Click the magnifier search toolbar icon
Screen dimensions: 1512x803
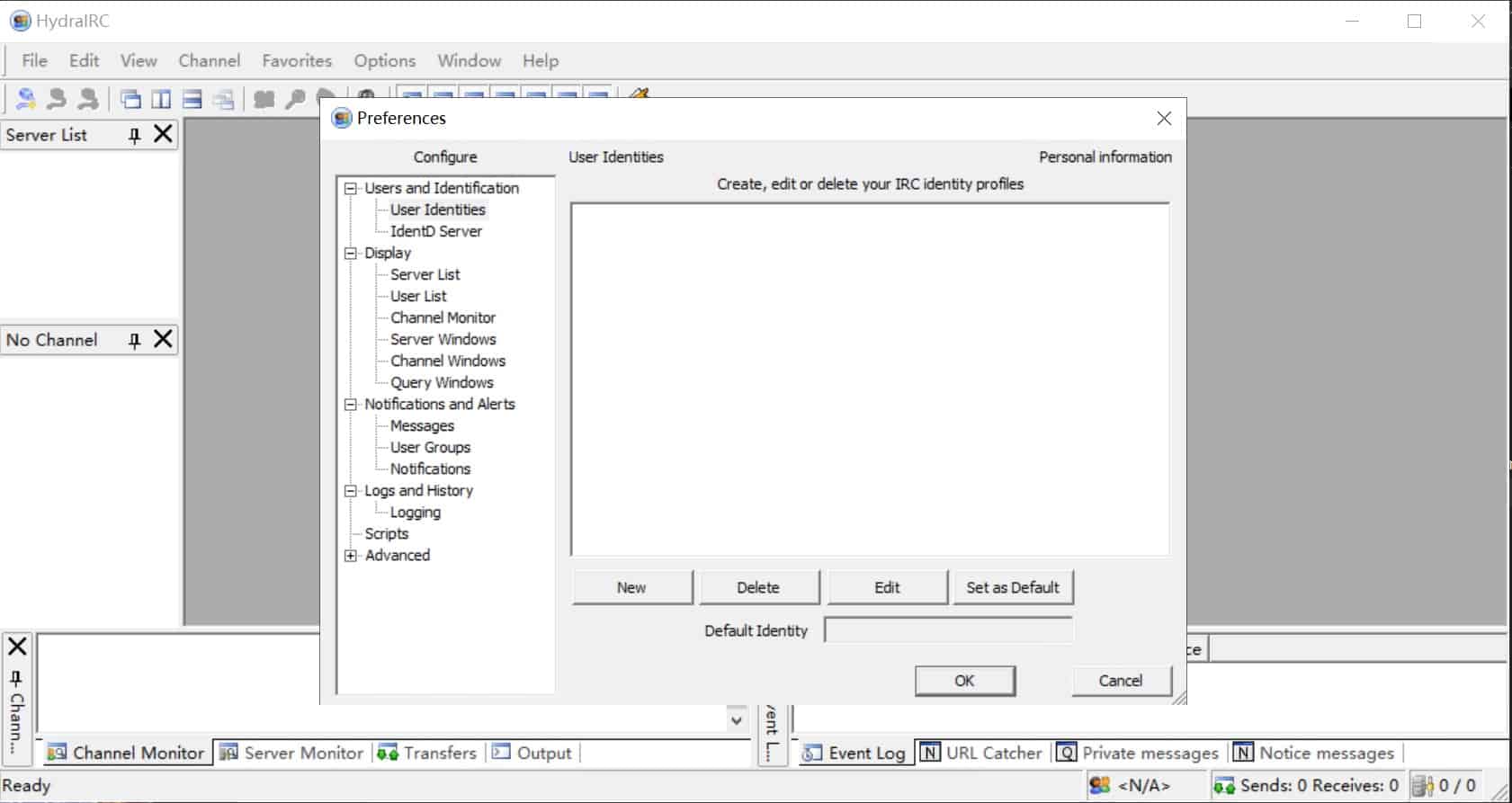(295, 99)
